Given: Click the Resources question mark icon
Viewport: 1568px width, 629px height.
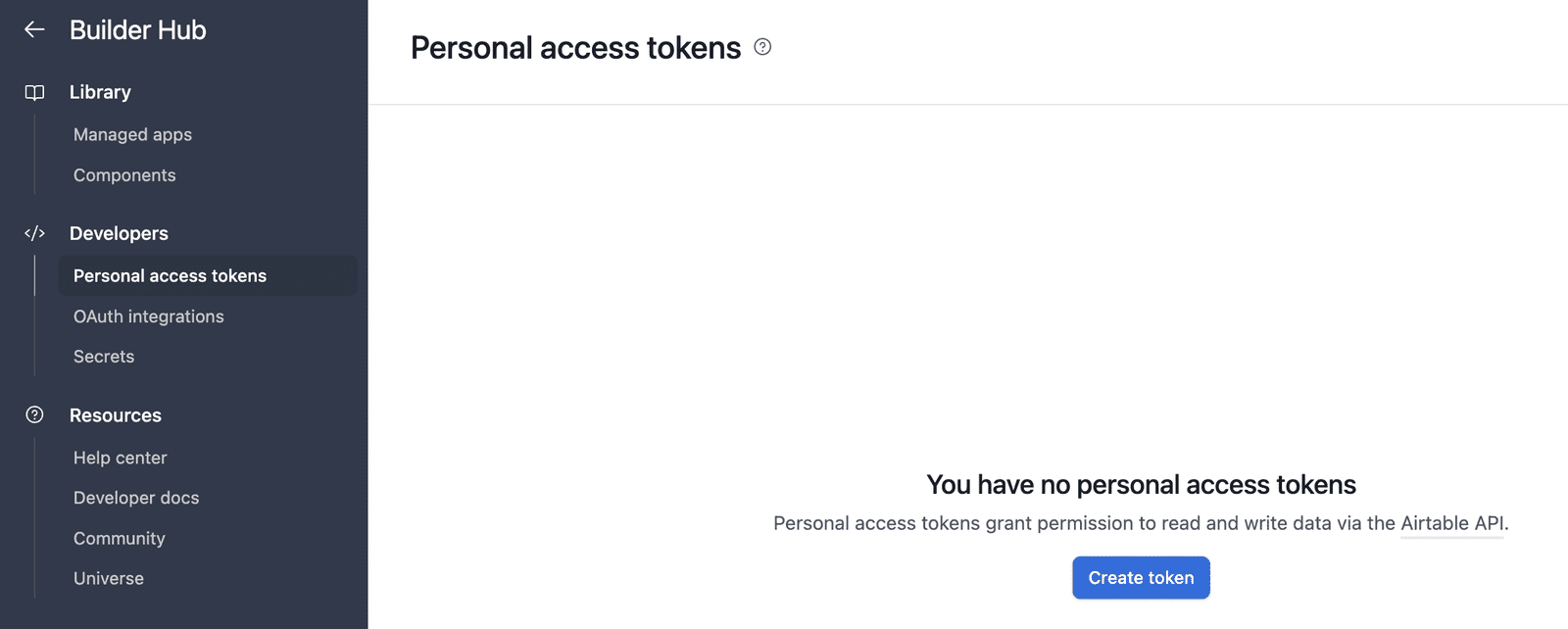Looking at the screenshot, I should pos(34,414).
